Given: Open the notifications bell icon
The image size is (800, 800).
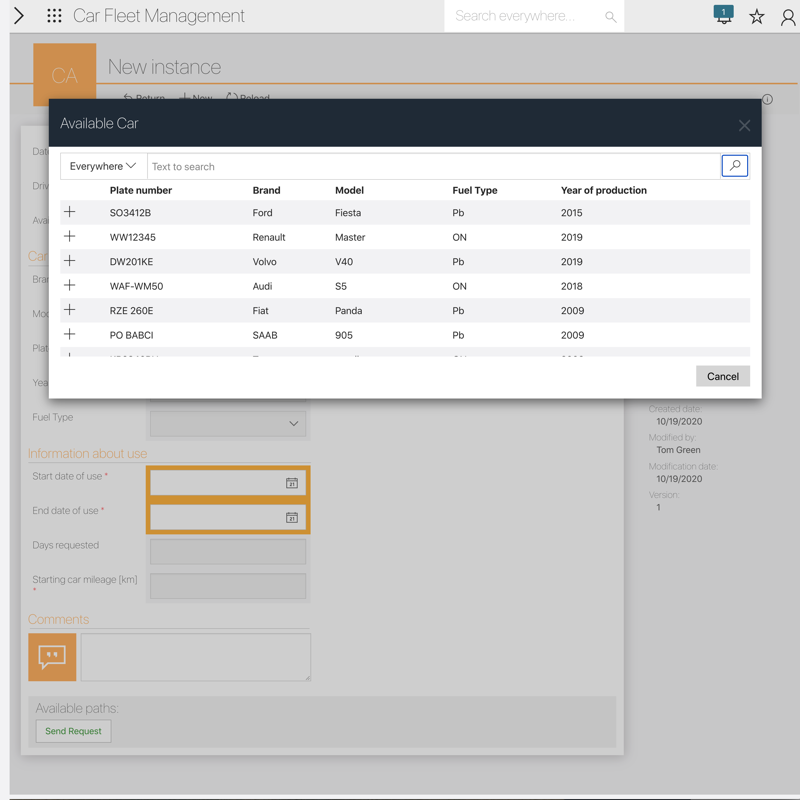Looking at the screenshot, I should [x=723, y=16].
